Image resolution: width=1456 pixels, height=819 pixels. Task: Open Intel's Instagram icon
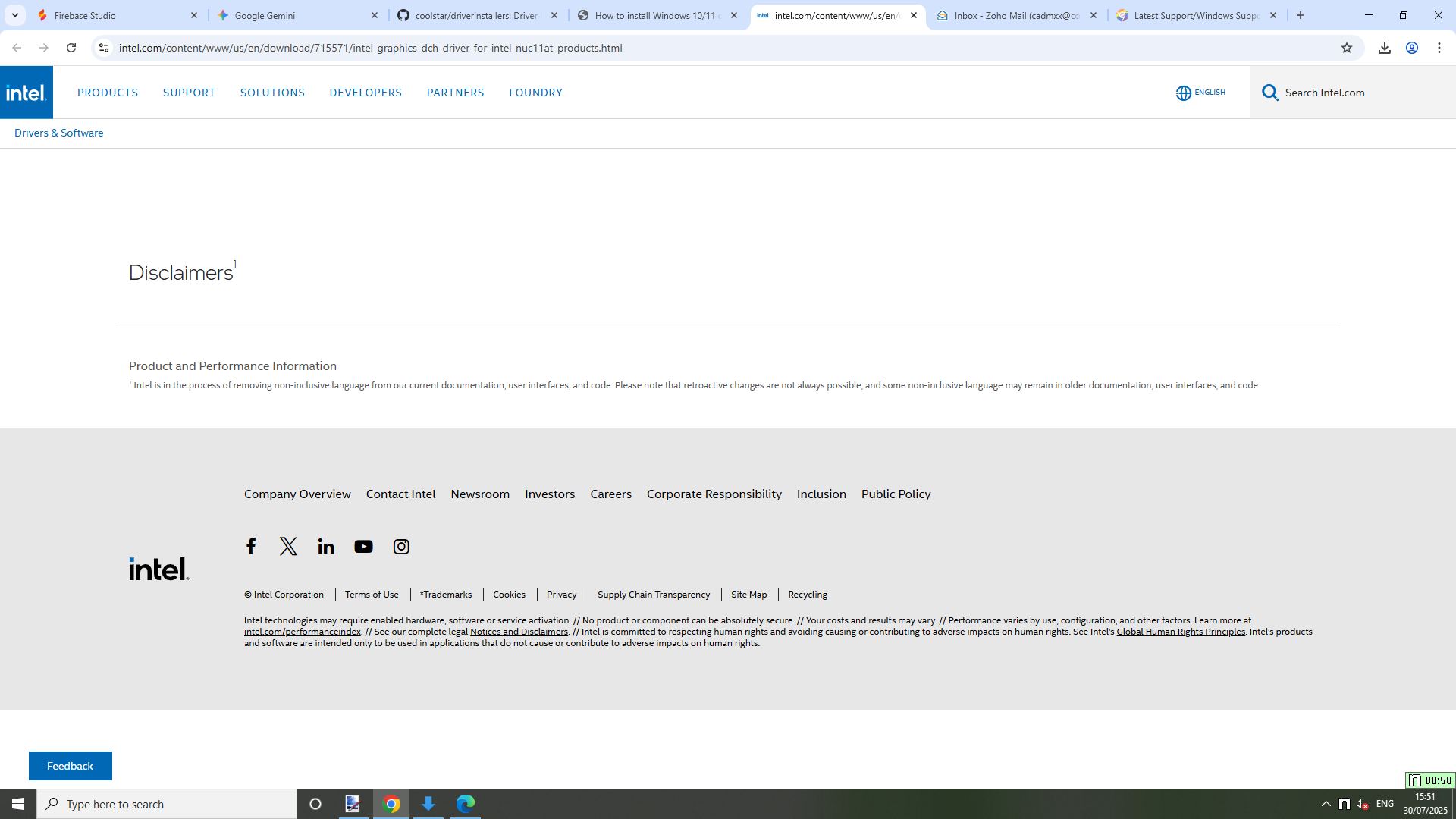pyautogui.click(x=401, y=546)
